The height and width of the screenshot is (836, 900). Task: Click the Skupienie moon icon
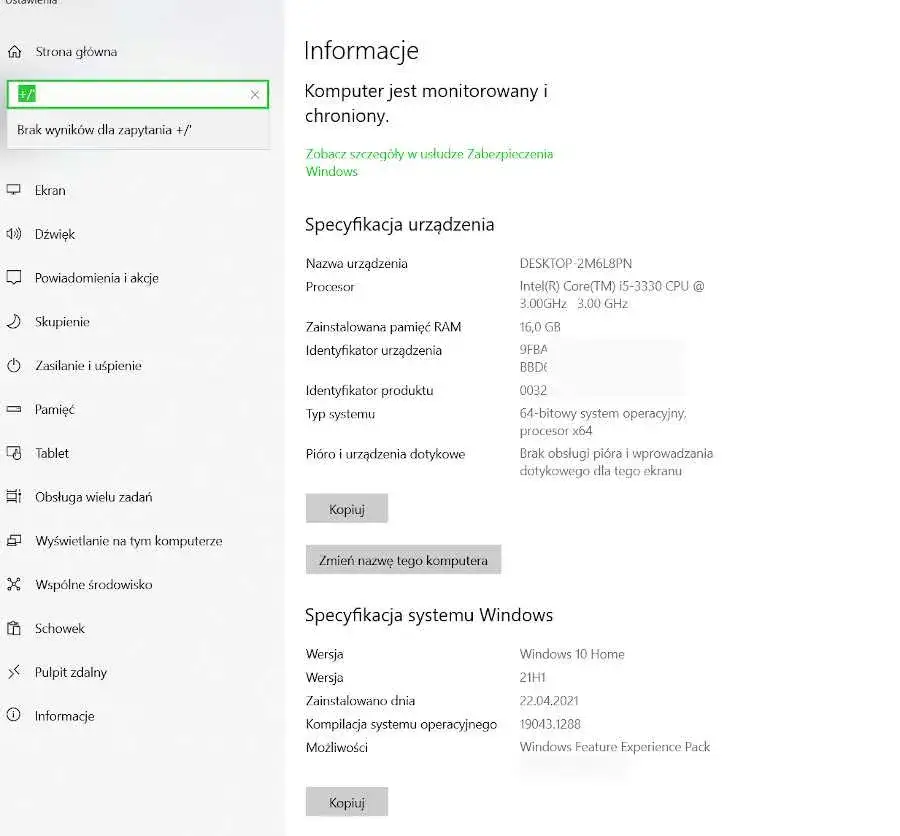pyautogui.click(x=14, y=322)
